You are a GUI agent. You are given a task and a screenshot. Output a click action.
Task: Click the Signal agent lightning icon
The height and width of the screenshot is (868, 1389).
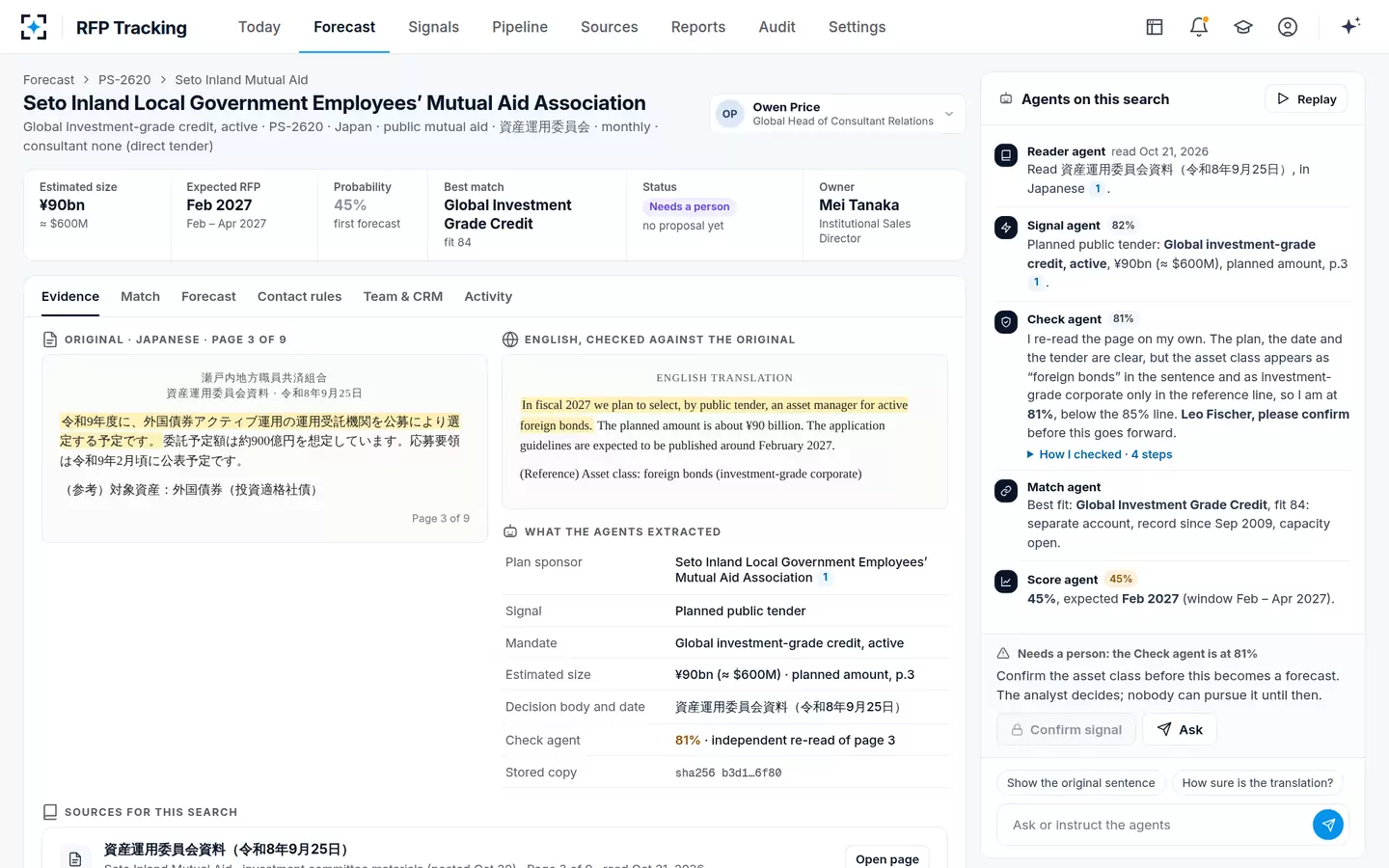pyautogui.click(x=1006, y=228)
